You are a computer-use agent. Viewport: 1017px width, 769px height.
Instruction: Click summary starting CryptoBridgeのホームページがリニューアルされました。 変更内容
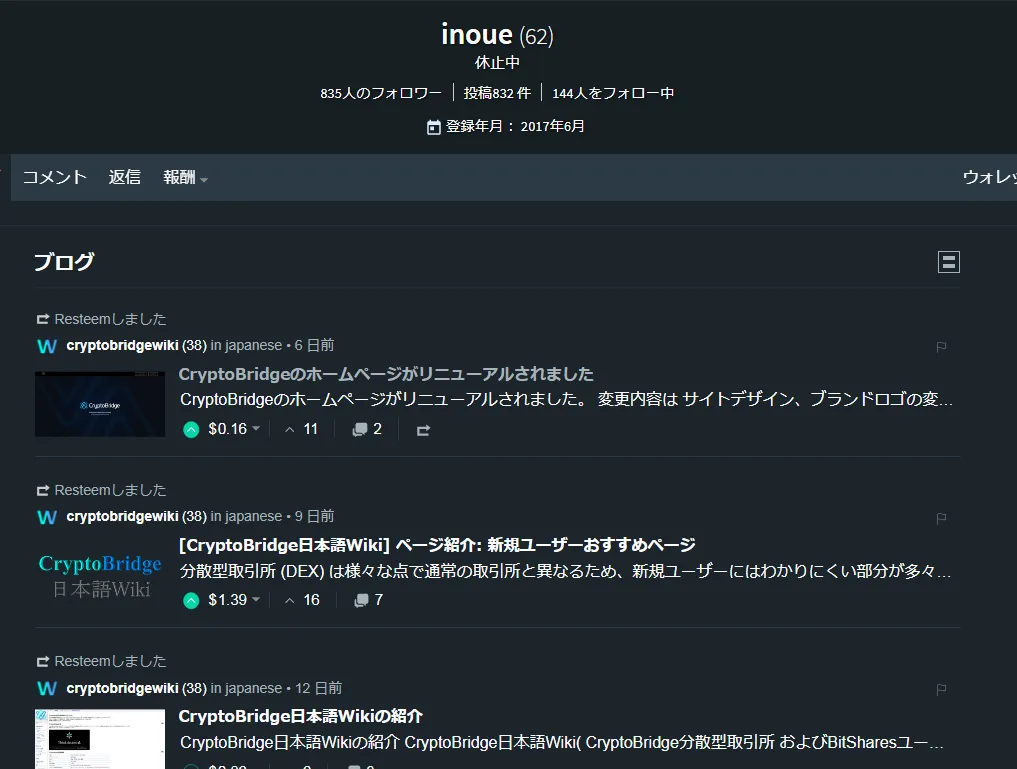pyautogui.click(x=566, y=399)
